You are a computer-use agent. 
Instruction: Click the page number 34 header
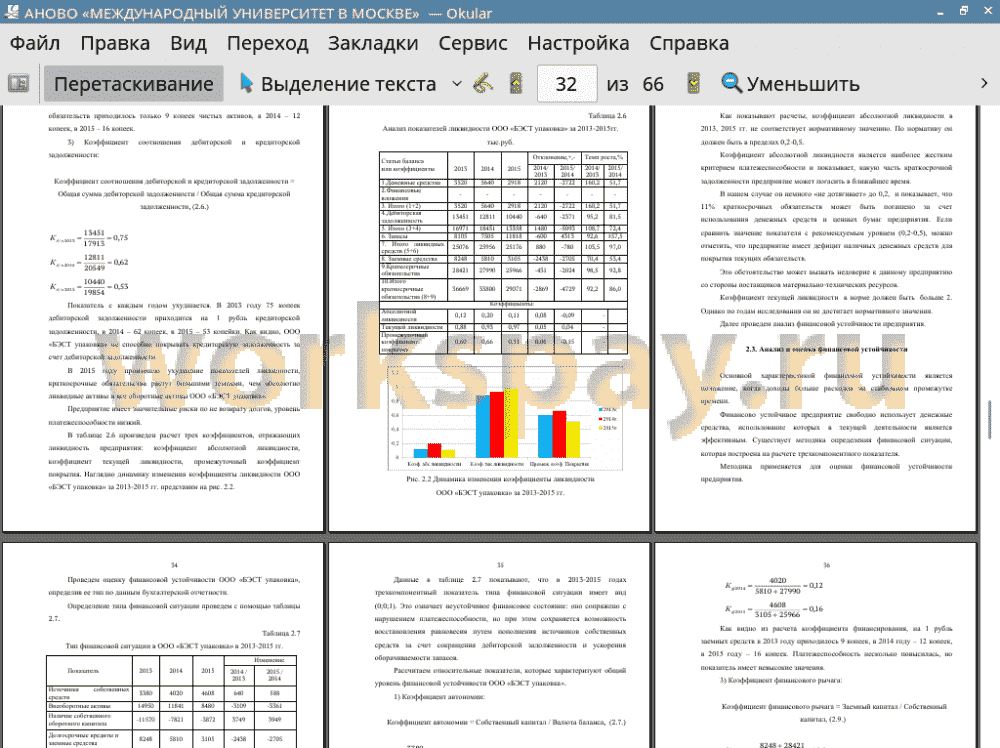(174, 566)
